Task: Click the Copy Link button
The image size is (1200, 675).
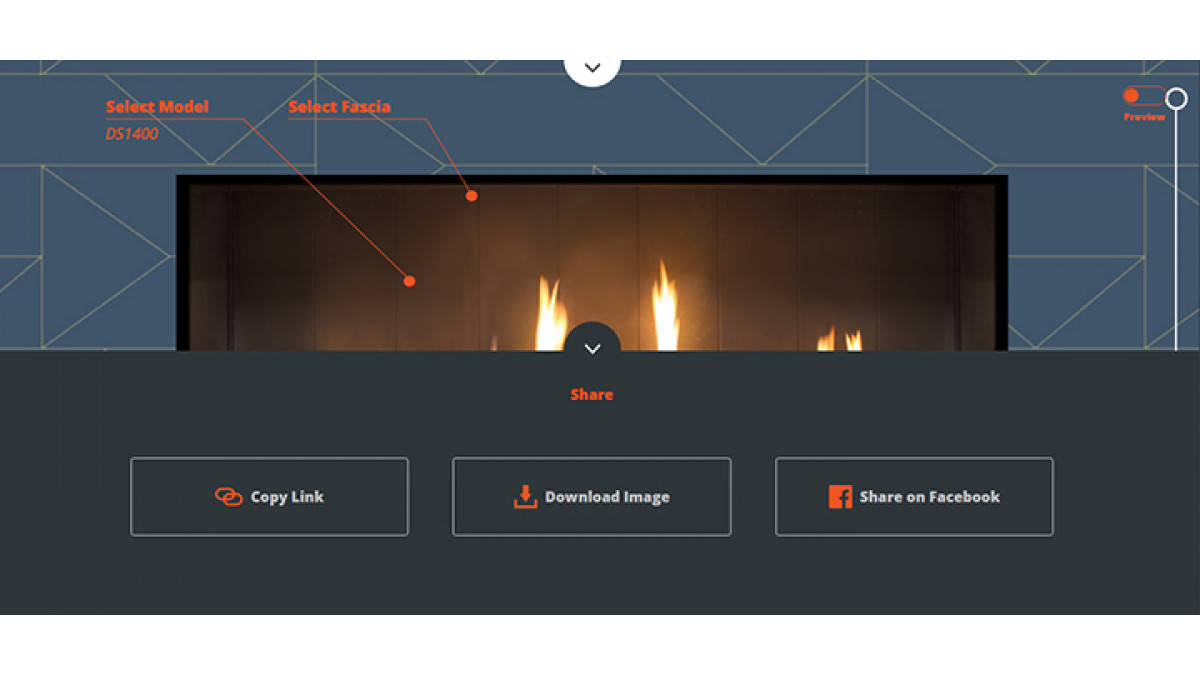Action: point(269,497)
